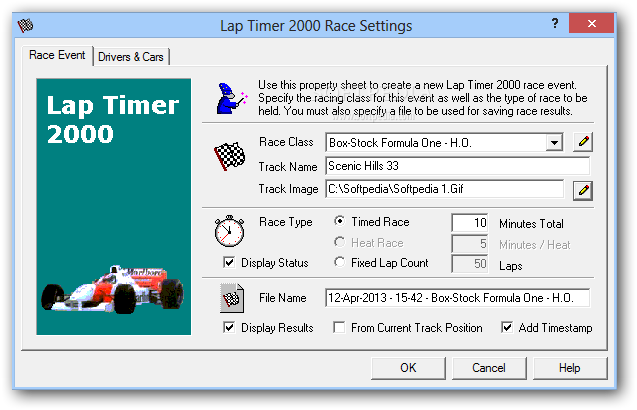Image resolution: width=637 pixels, height=410 pixels.
Task: Click the Cancel button
Action: (x=489, y=368)
